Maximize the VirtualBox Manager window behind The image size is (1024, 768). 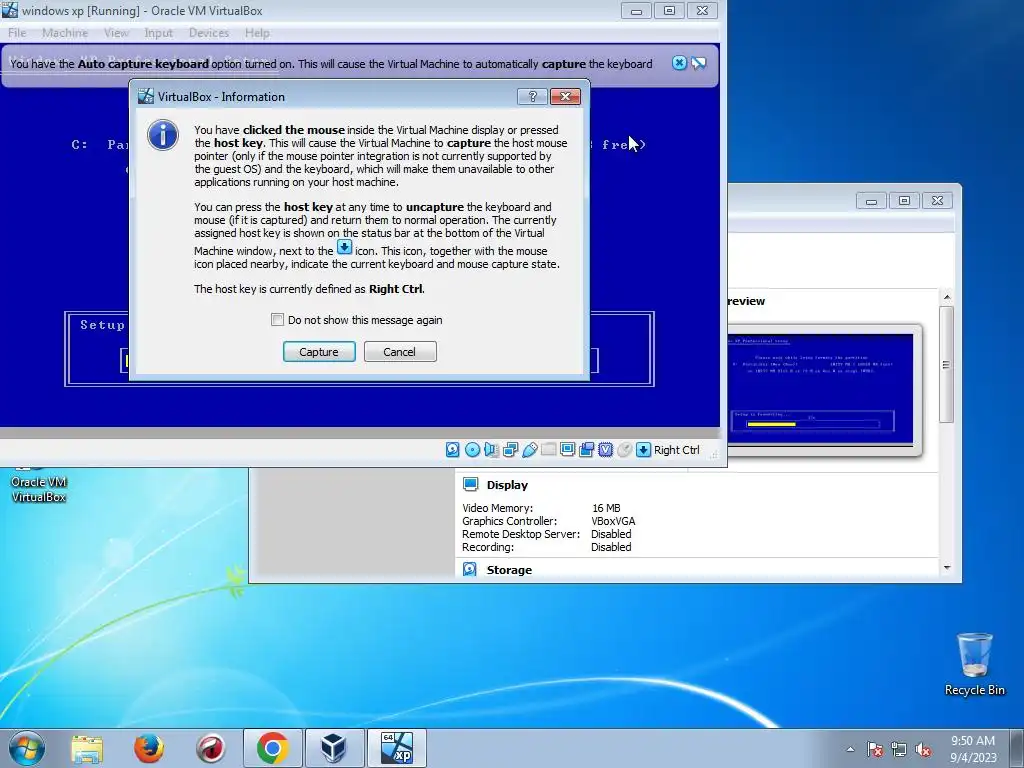[904, 200]
